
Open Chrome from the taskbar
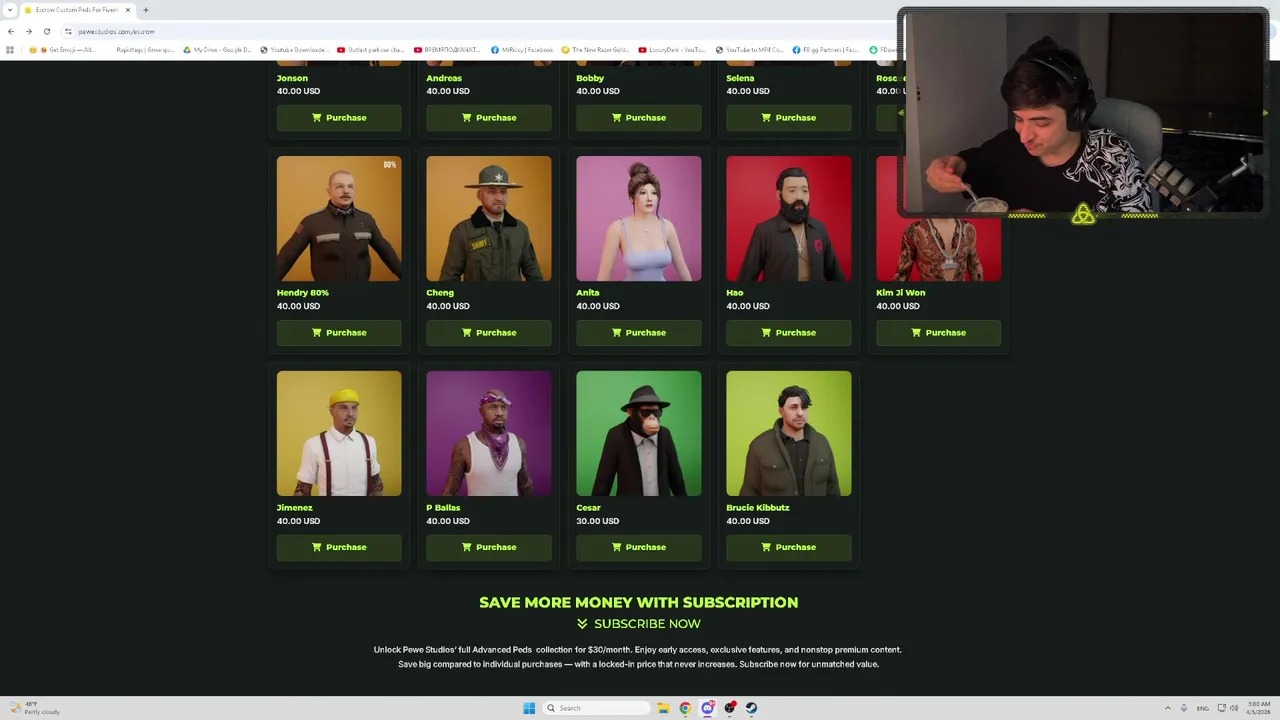point(685,708)
